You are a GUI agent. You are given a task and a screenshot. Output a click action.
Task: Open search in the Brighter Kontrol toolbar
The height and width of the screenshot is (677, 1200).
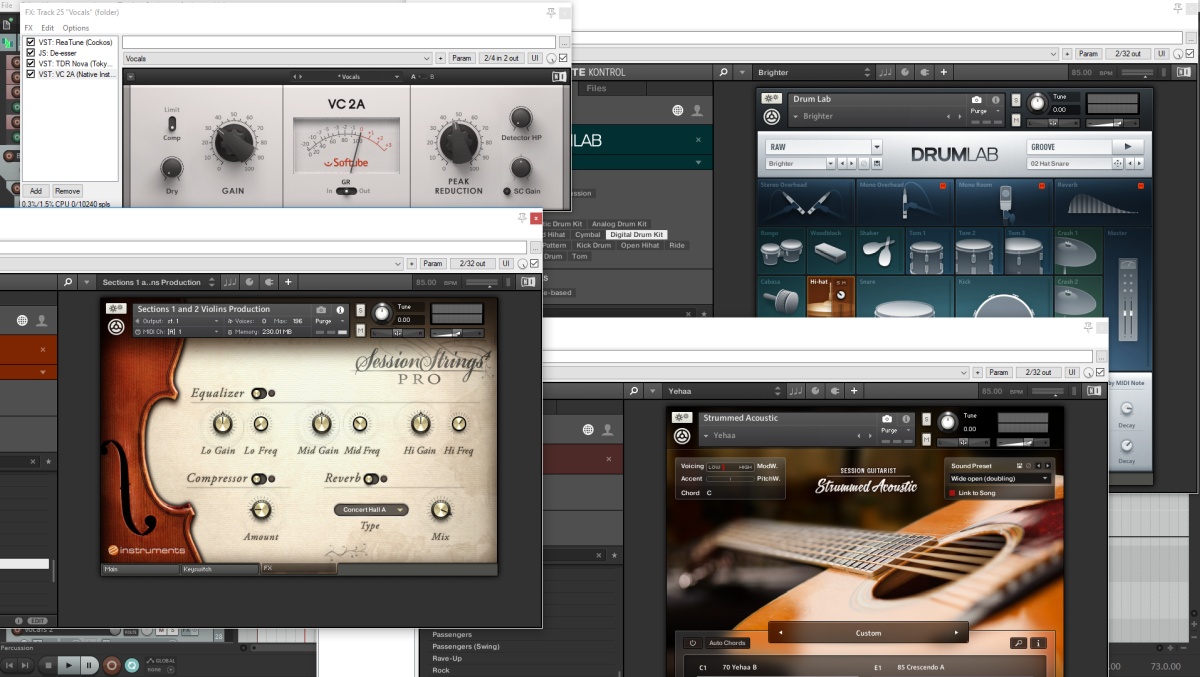tap(722, 72)
